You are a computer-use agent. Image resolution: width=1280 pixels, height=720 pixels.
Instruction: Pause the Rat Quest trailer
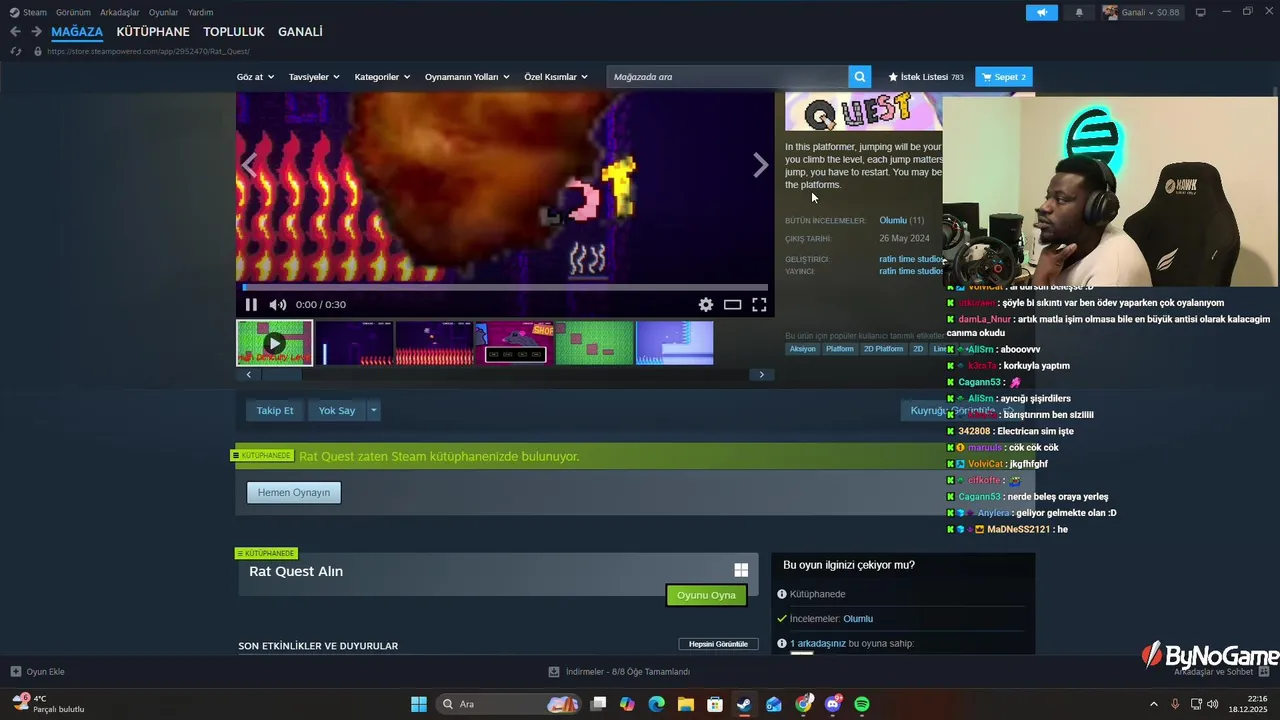251,305
